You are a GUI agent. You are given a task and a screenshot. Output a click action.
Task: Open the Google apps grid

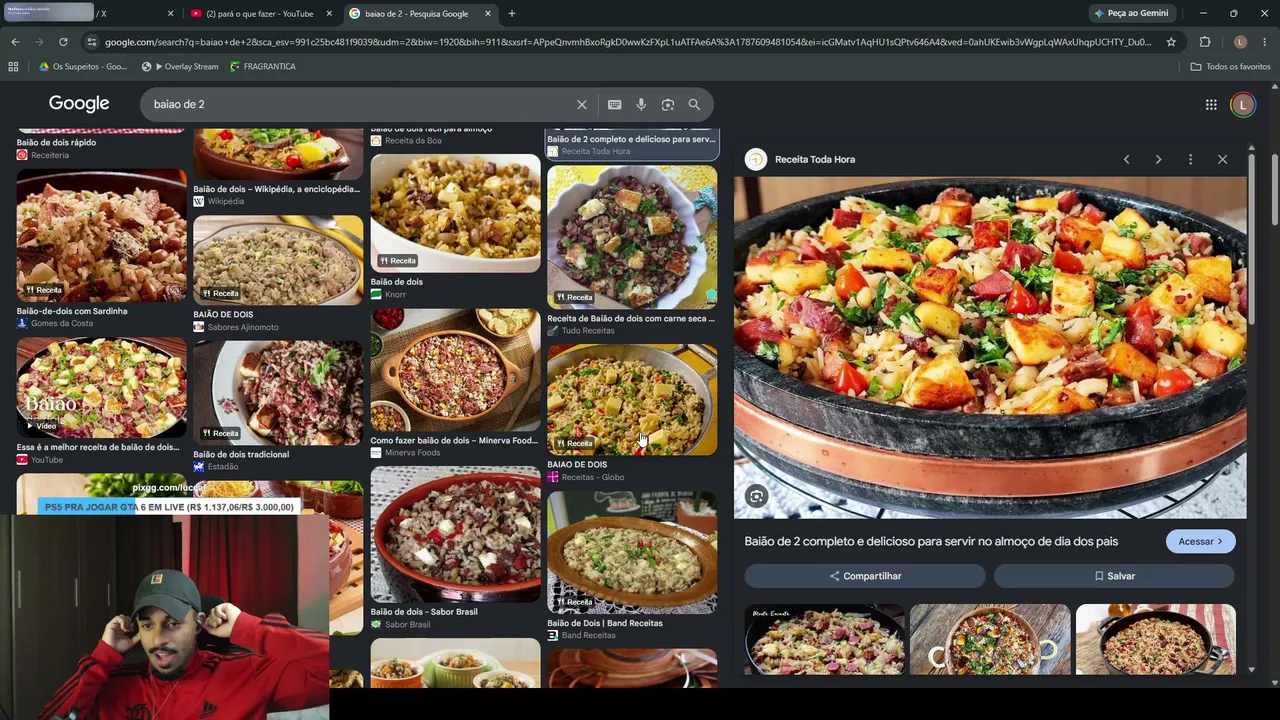tap(1211, 104)
